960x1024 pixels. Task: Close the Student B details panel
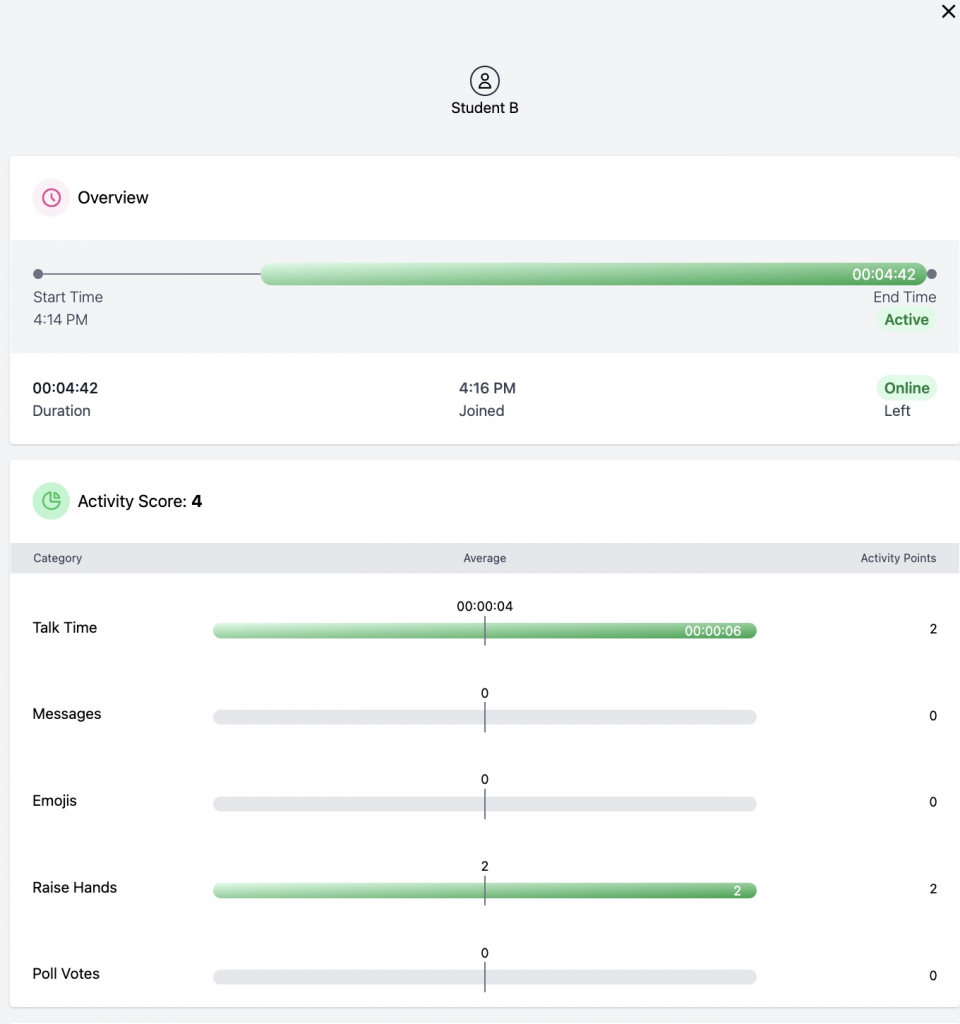[x=948, y=12]
